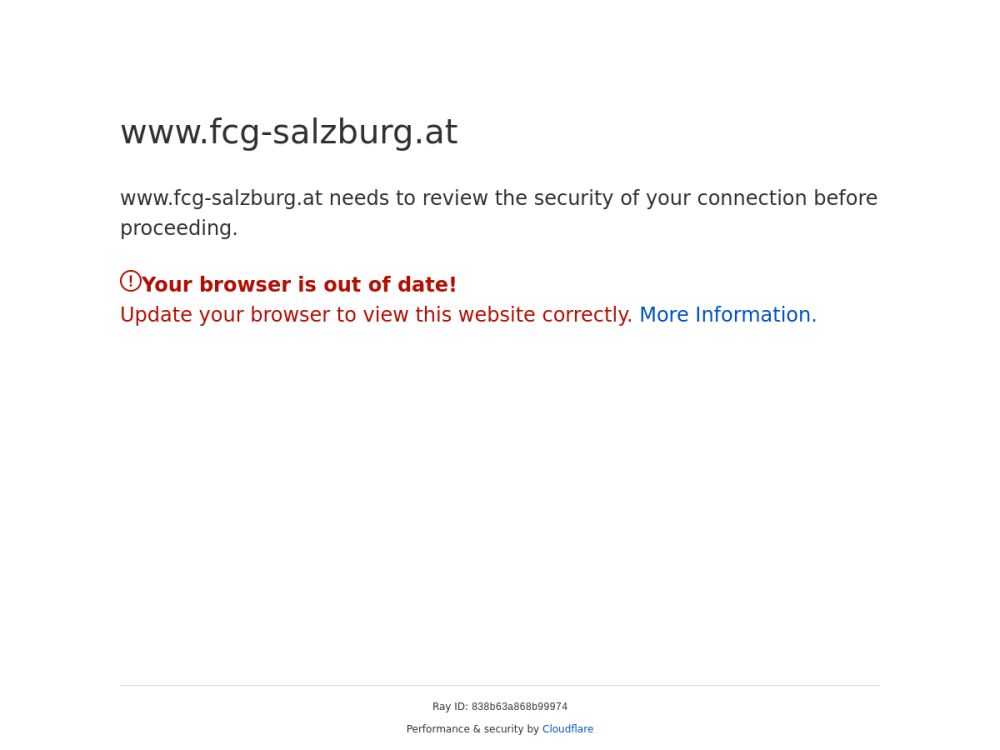Visit the Cloudflare link in the footer

coord(567,729)
